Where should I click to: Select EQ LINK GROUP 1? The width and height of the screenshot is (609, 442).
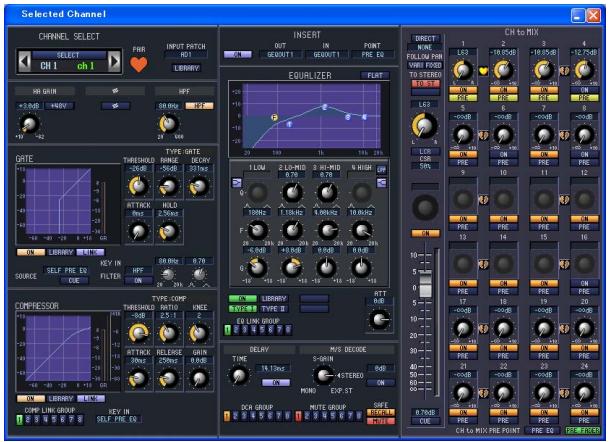point(228,330)
